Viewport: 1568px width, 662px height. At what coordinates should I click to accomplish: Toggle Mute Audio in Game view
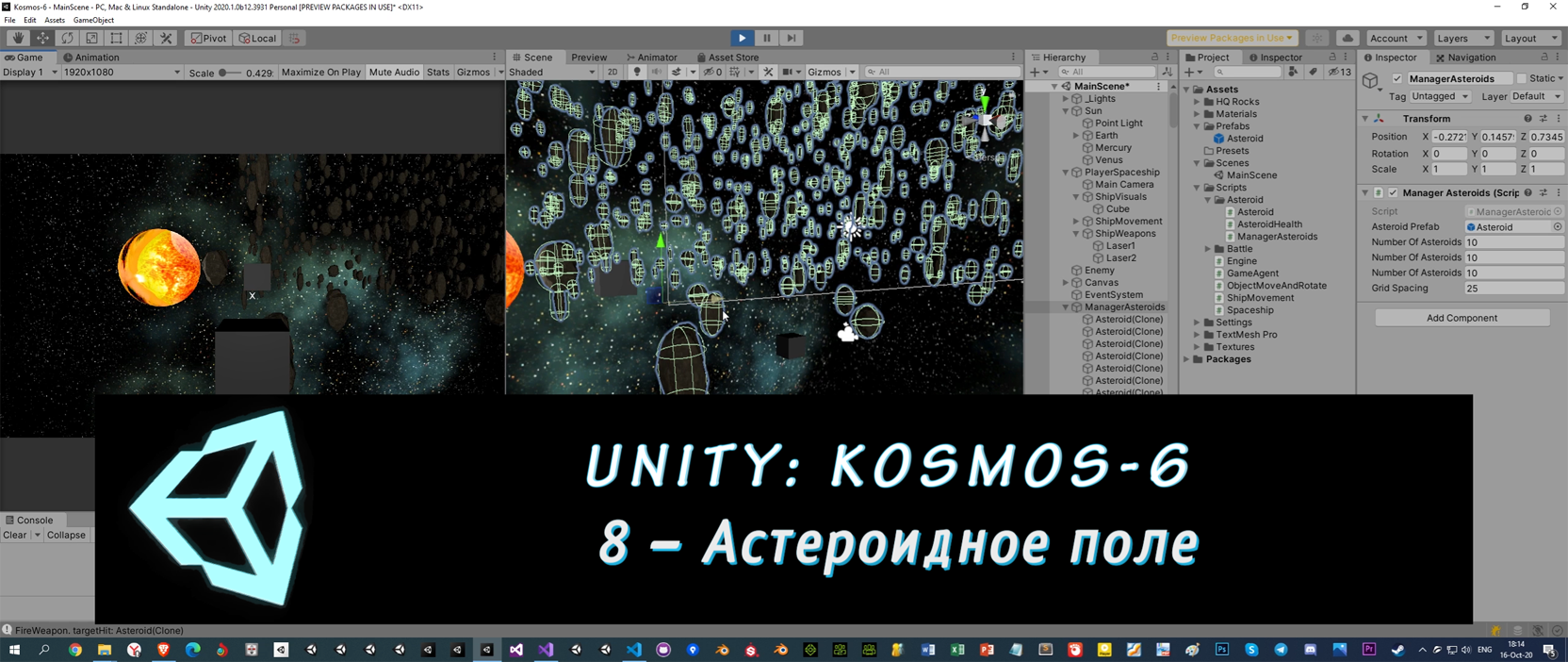[x=394, y=73]
